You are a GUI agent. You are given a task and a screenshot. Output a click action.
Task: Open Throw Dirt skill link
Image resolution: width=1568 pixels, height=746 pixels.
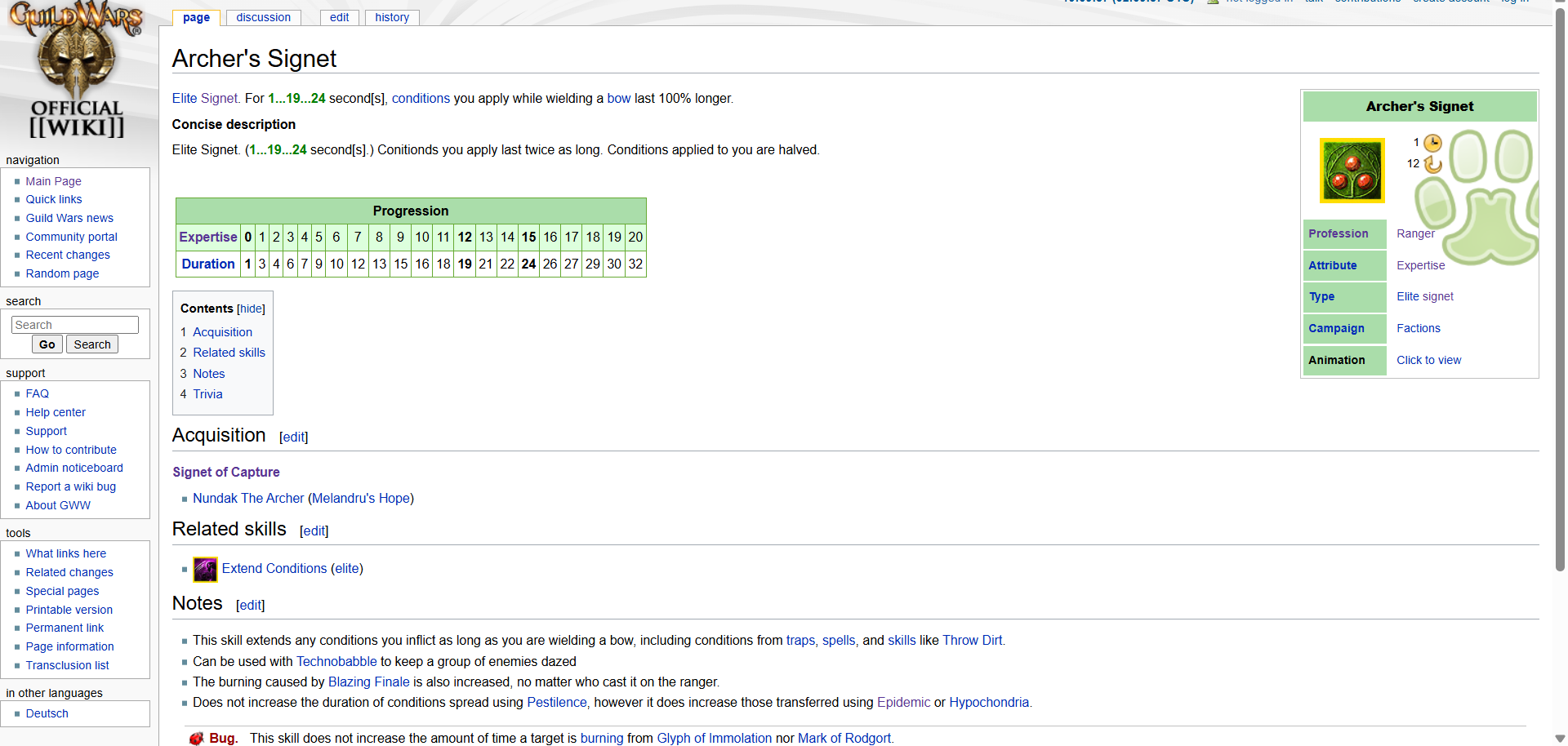pyautogui.click(x=972, y=640)
